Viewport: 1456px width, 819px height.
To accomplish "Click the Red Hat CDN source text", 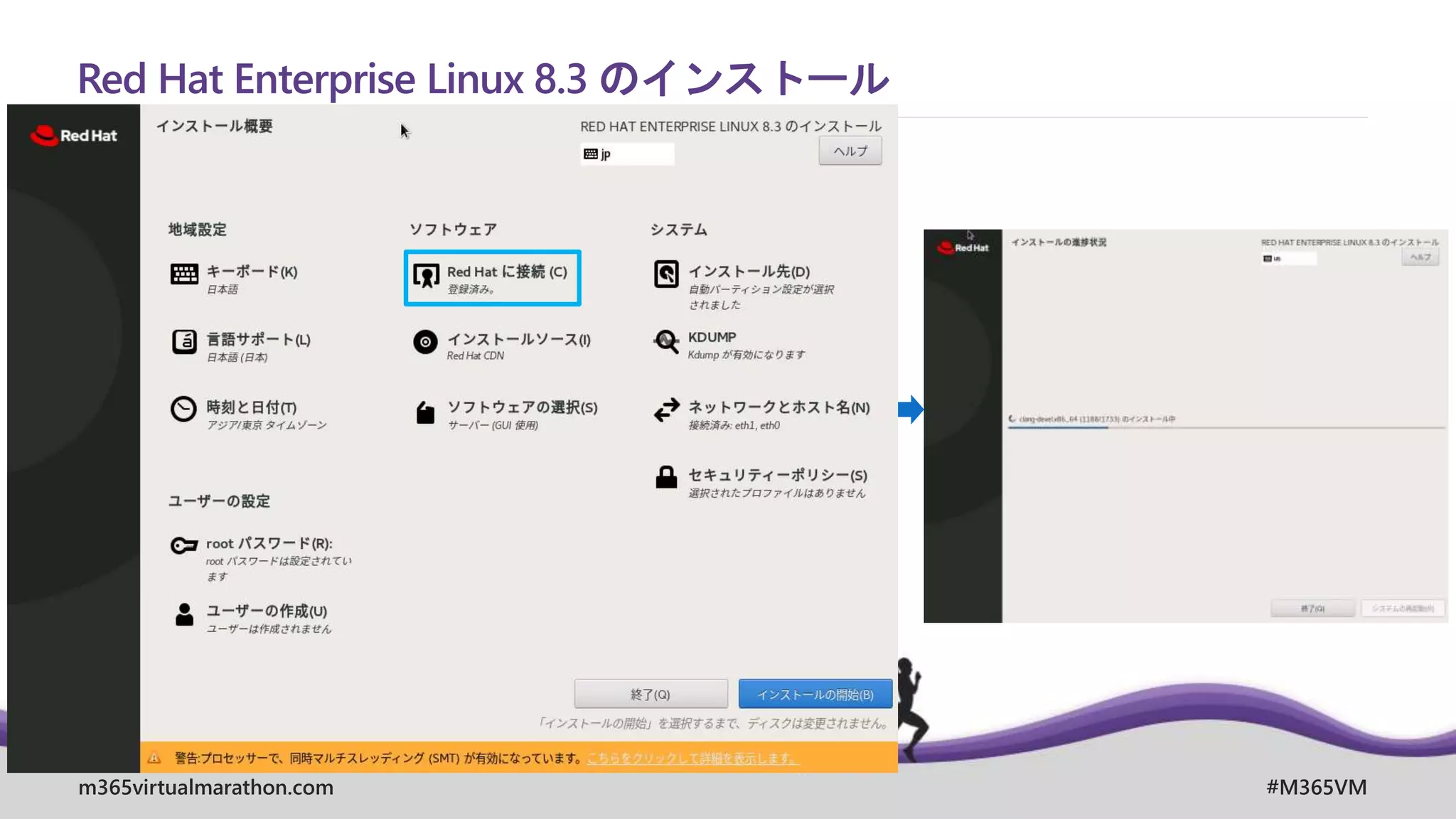I will pyautogui.click(x=476, y=355).
